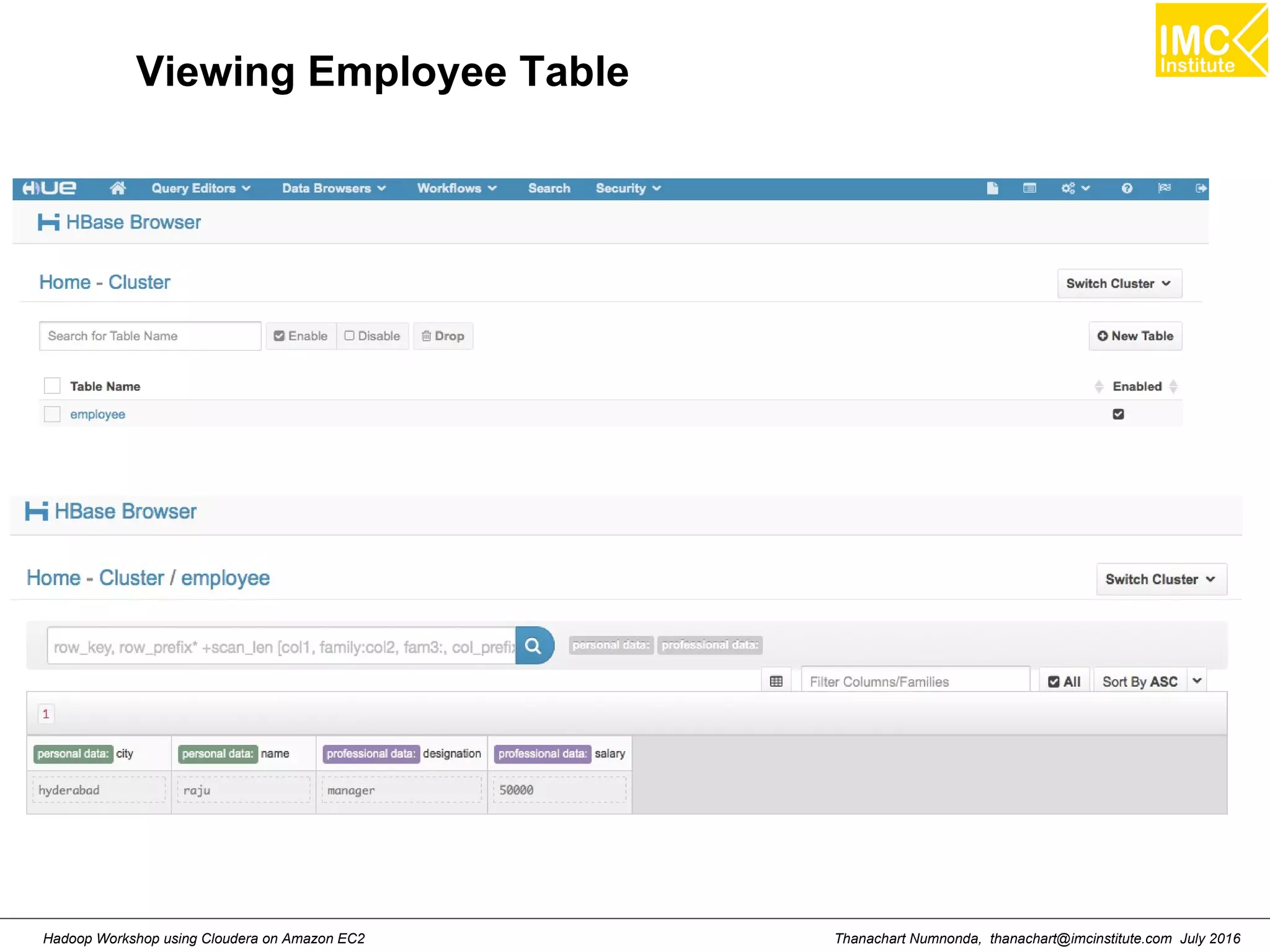Image resolution: width=1270 pixels, height=952 pixels.
Task: Click the New Table plus button
Action: click(x=1135, y=336)
